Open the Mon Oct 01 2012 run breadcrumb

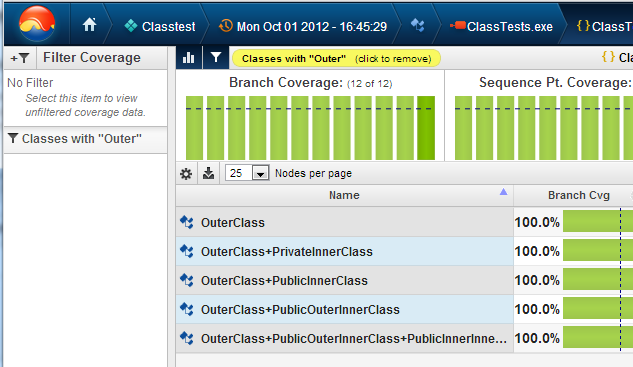point(303,27)
